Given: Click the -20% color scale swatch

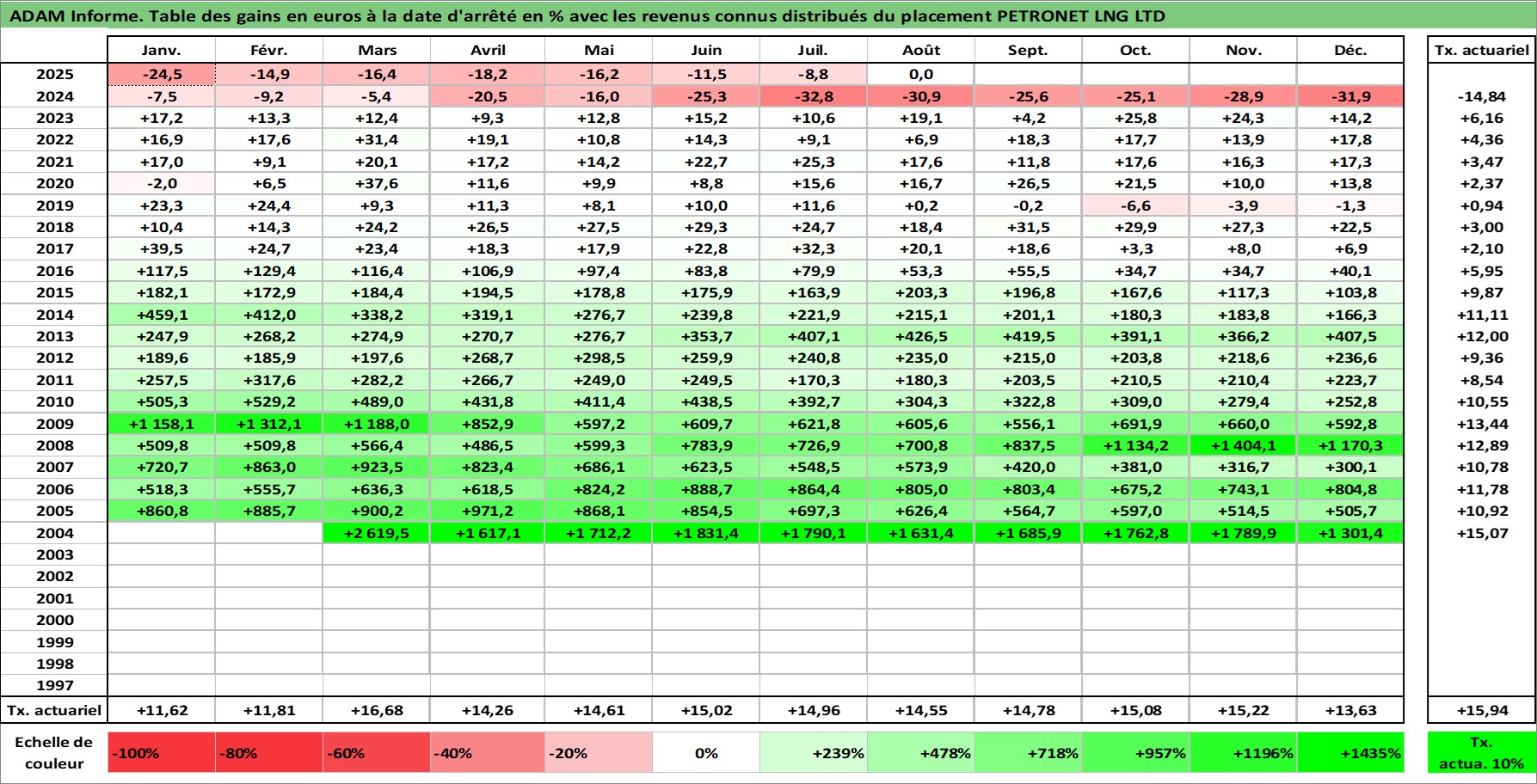Looking at the screenshot, I should [599, 752].
